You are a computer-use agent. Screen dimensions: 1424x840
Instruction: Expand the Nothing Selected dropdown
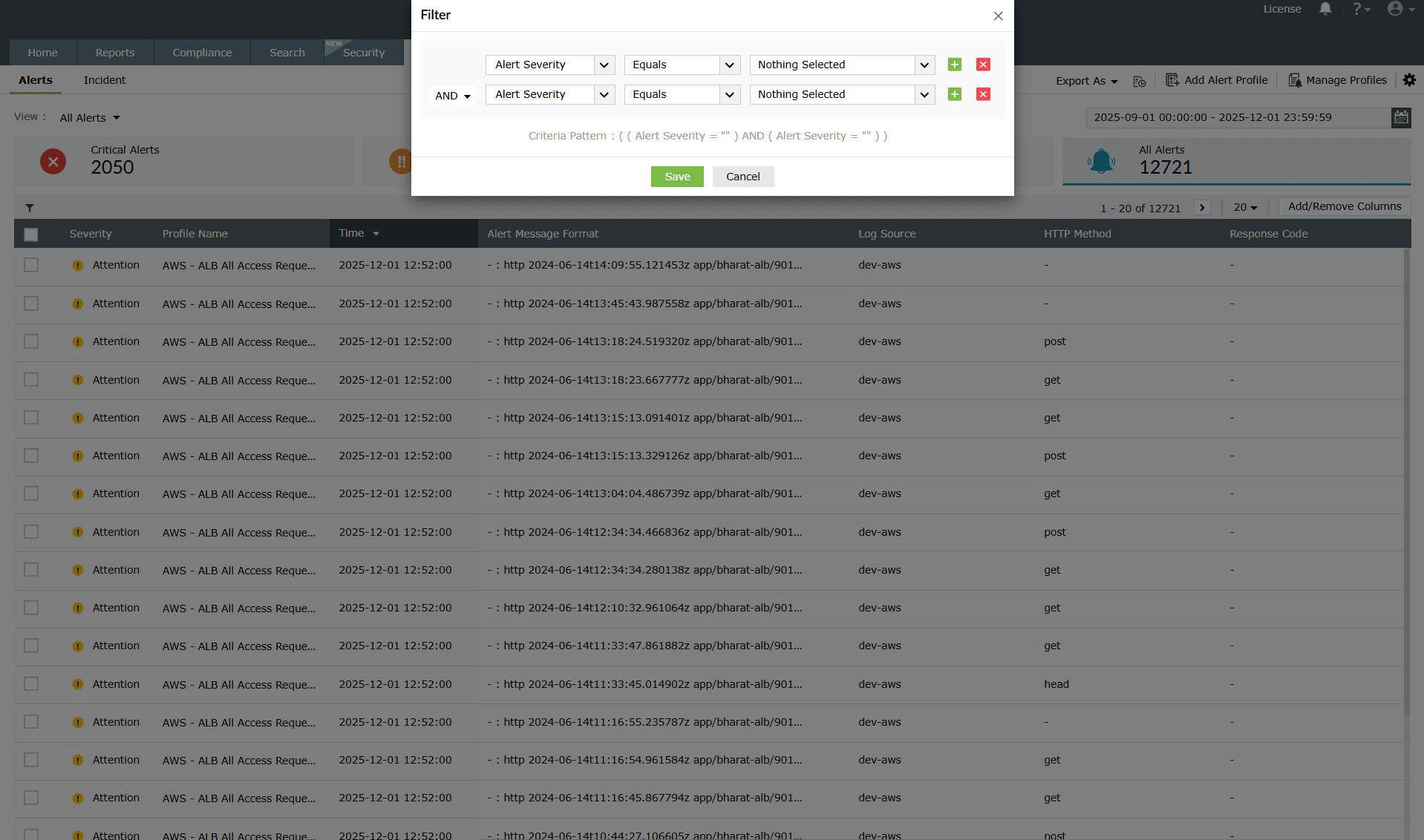[841, 65]
